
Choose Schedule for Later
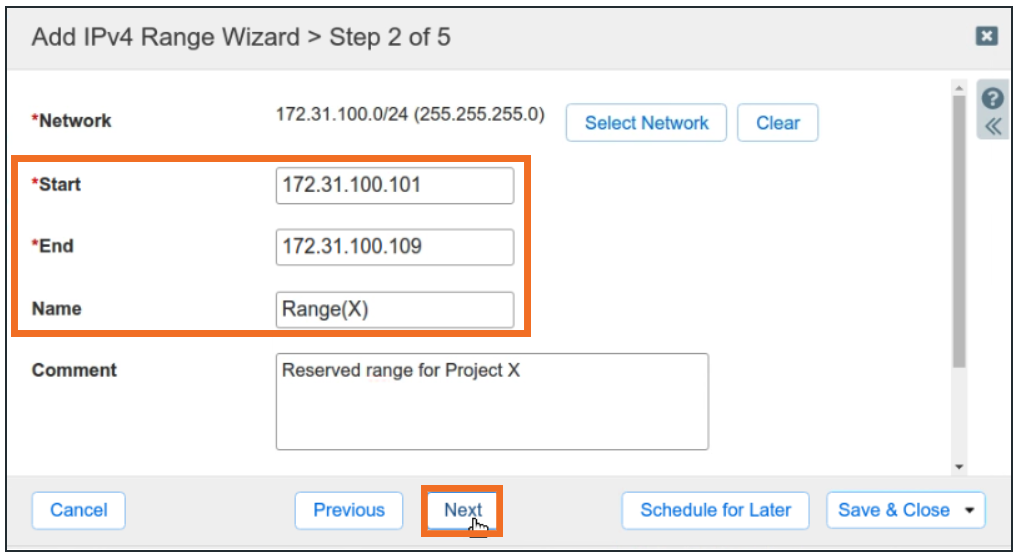[715, 510]
